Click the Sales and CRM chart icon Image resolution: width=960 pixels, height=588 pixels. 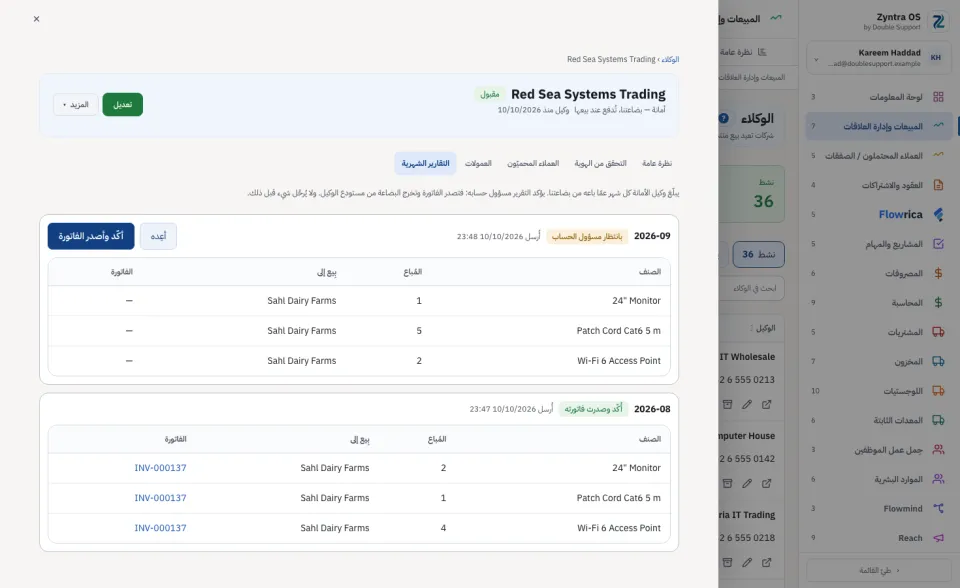[938, 126]
